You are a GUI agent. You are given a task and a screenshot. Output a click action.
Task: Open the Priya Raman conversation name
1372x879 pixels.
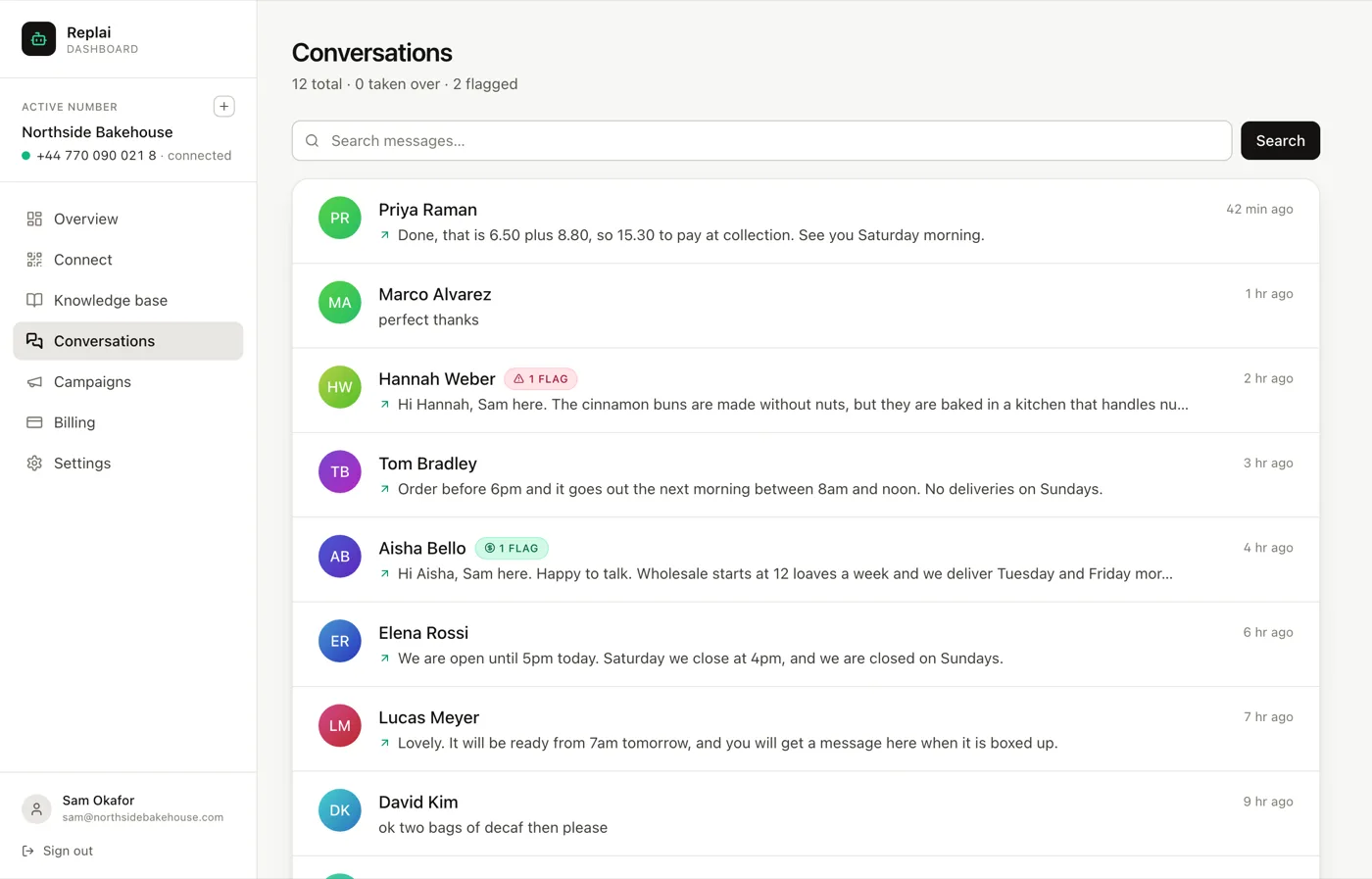coord(428,210)
